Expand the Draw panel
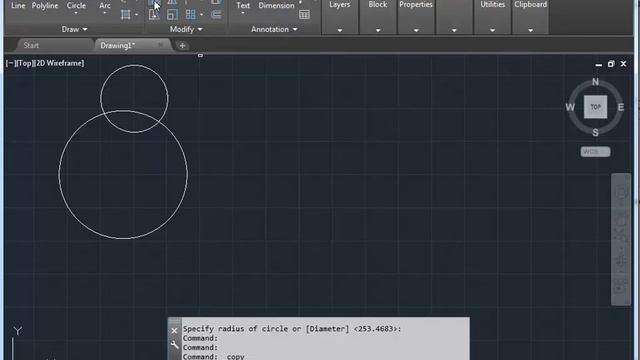 (74, 29)
